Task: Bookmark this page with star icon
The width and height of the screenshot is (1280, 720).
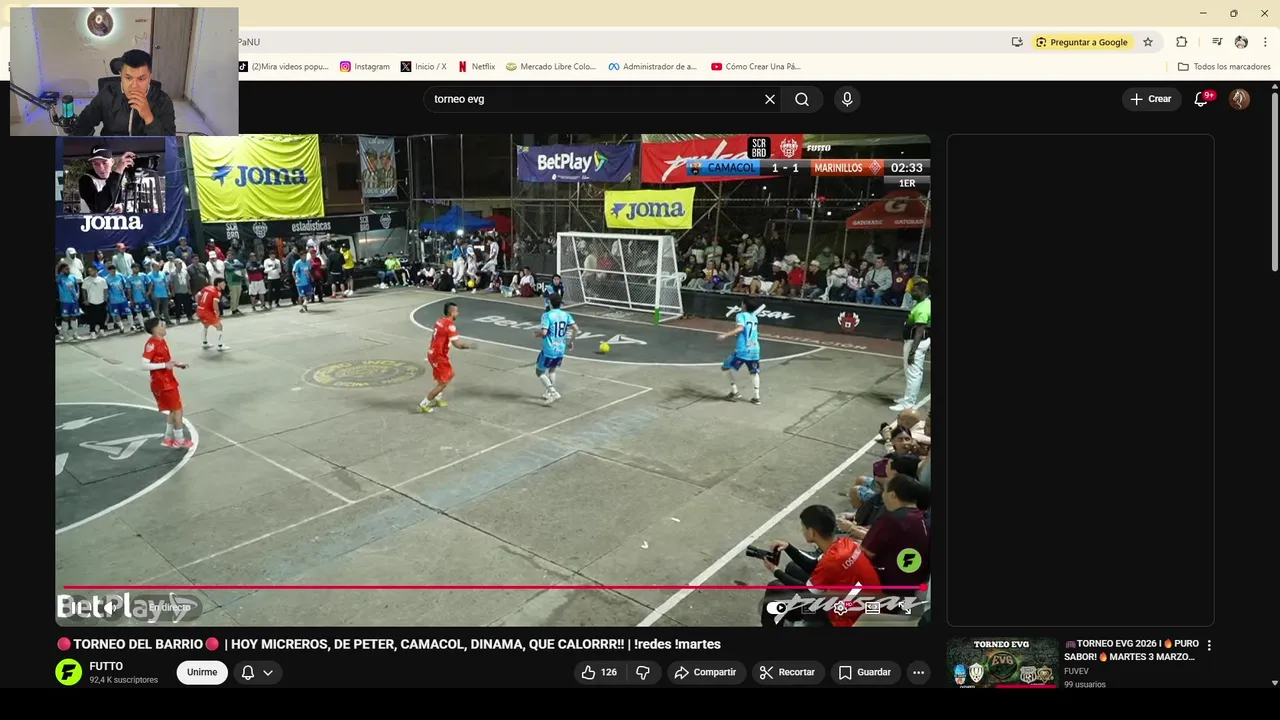Action: (1148, 42)
